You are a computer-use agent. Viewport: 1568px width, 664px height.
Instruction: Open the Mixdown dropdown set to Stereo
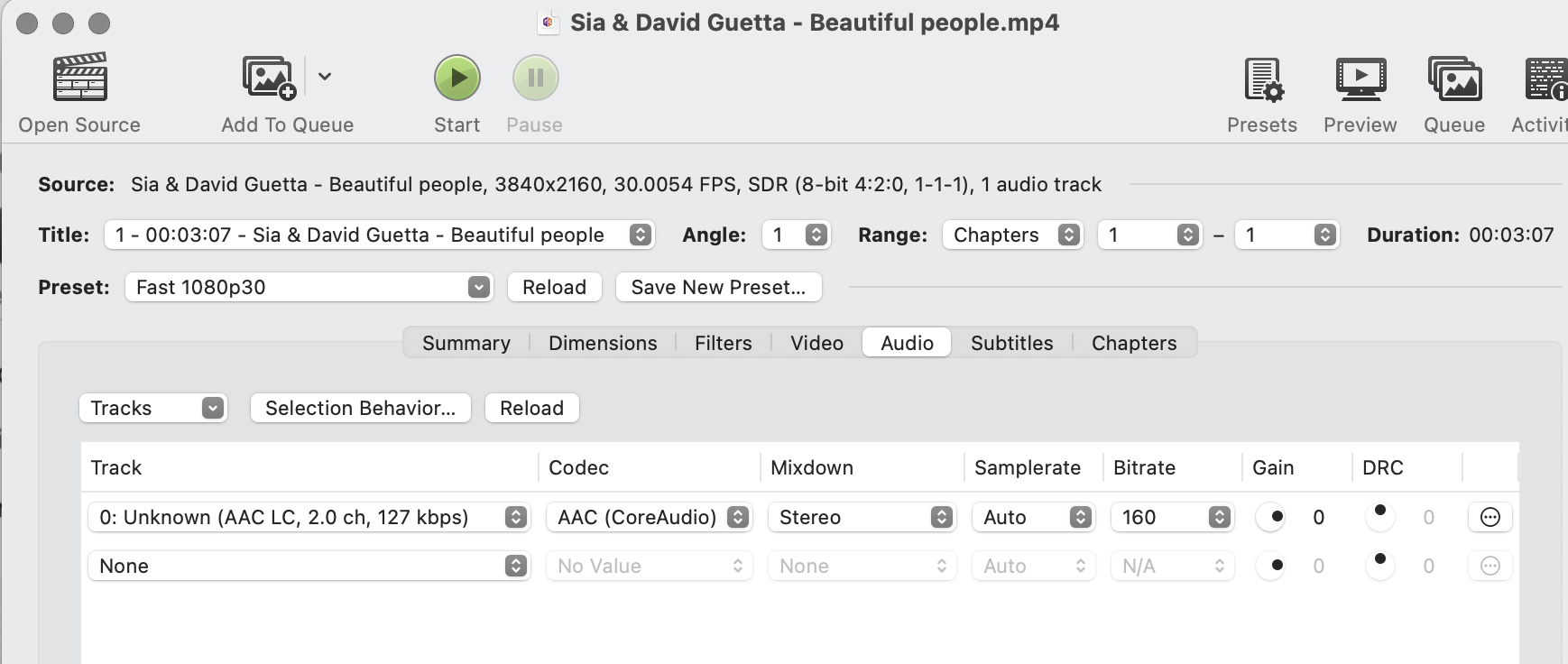(x=862, y=517)
